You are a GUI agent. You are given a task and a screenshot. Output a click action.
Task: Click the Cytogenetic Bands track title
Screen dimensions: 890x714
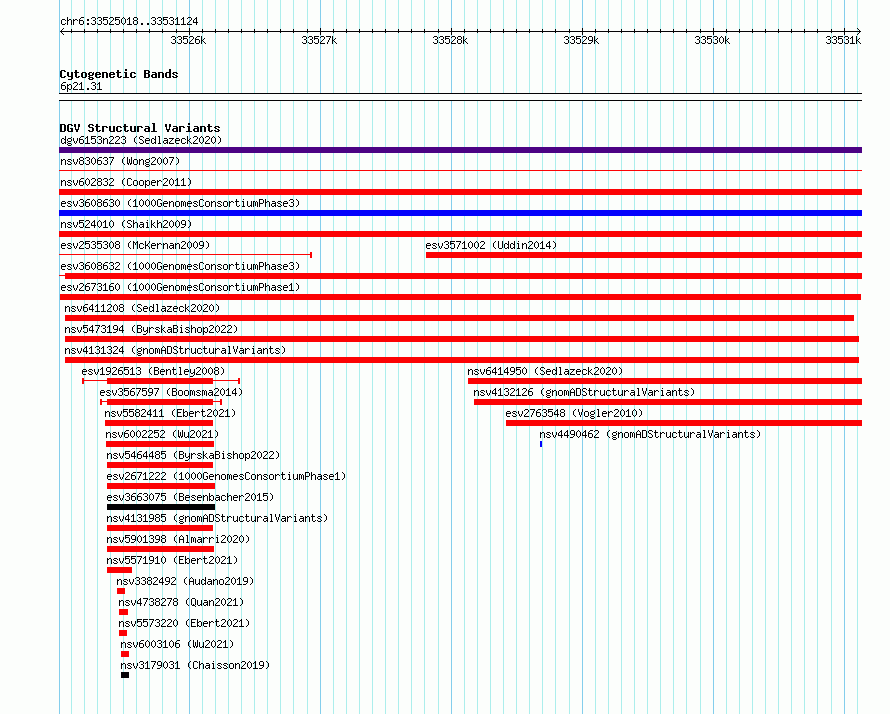point(119,74)
